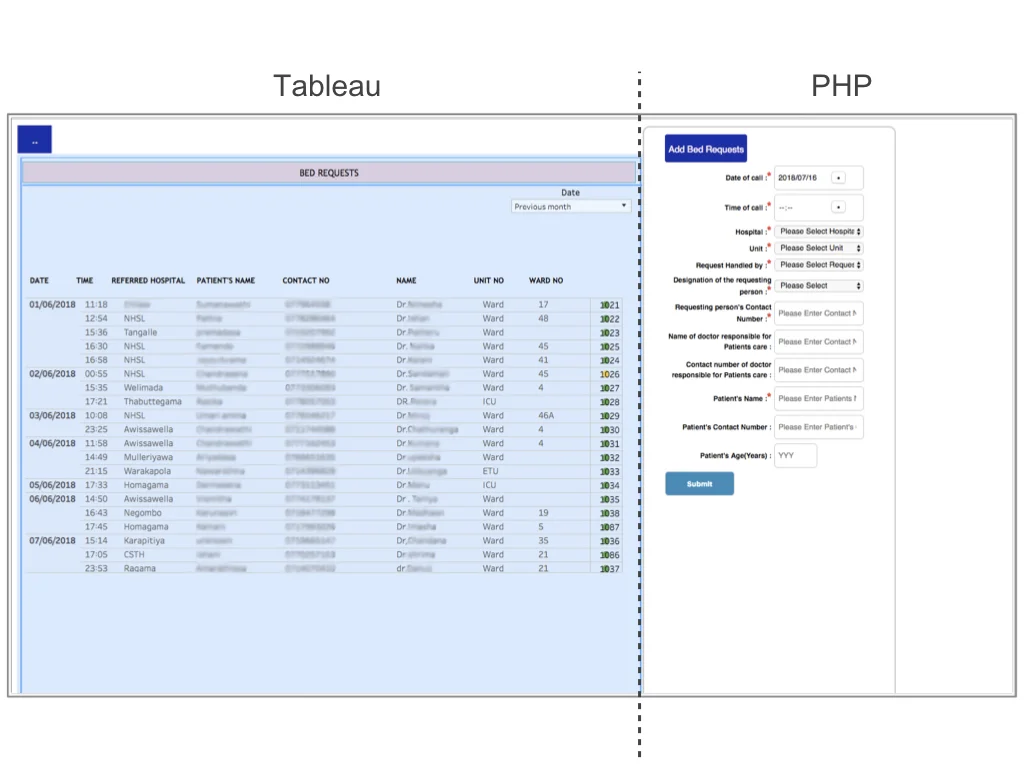Click the record number 1038
The image size is (1024, 768).
(609, 513)
